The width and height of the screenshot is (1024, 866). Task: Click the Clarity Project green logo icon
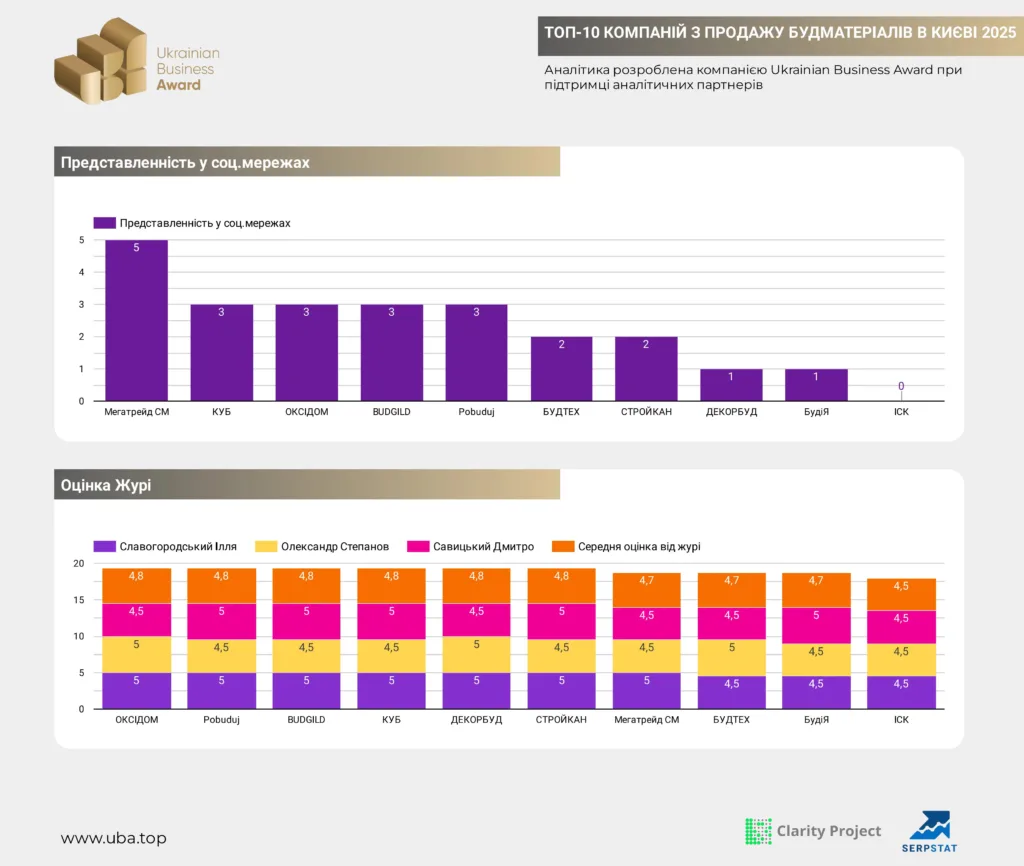pyautogui.click(x=758, y=831)
